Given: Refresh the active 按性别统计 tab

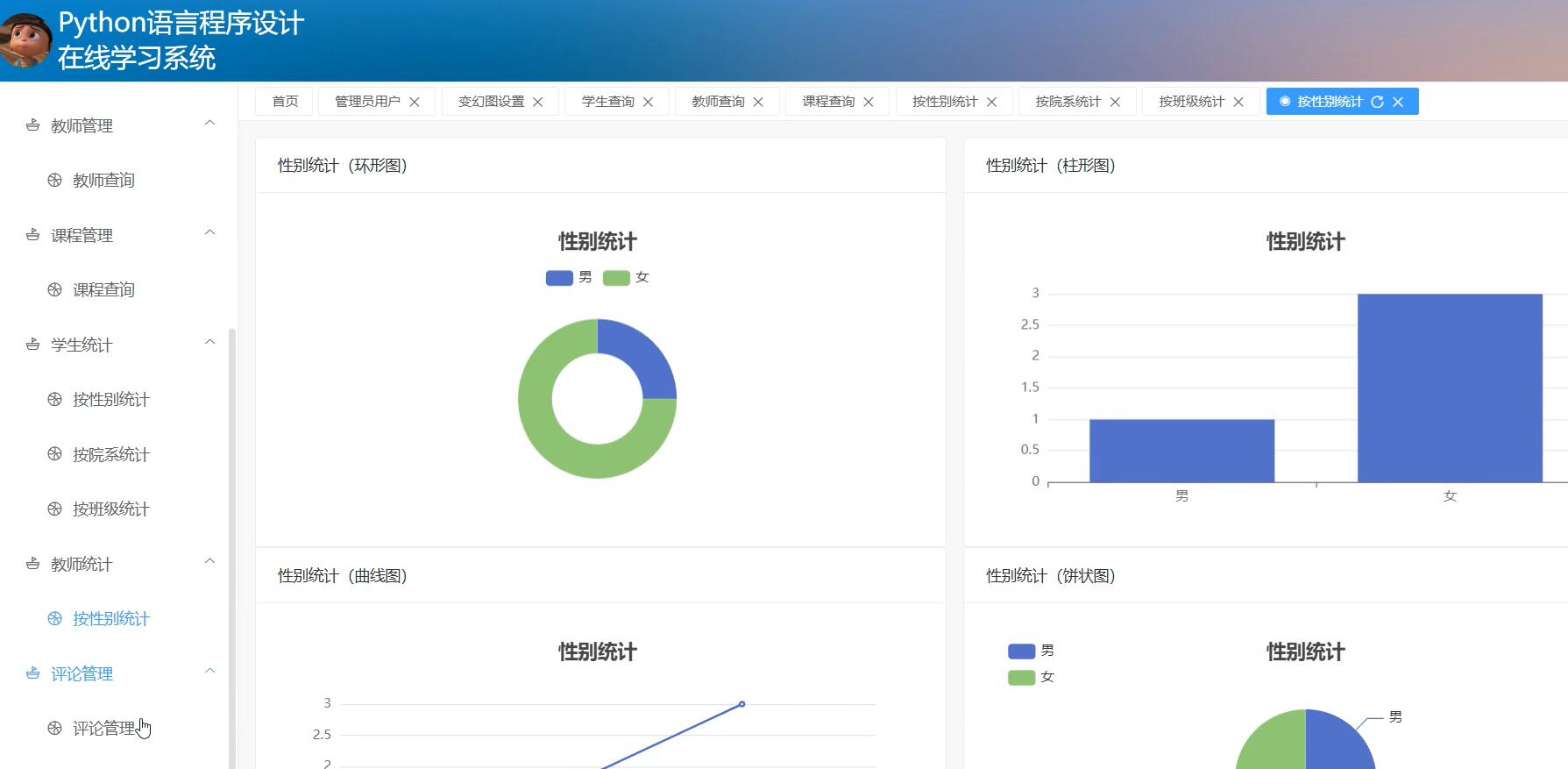Looking at the screenshot, I should [x=1377, y=102].
